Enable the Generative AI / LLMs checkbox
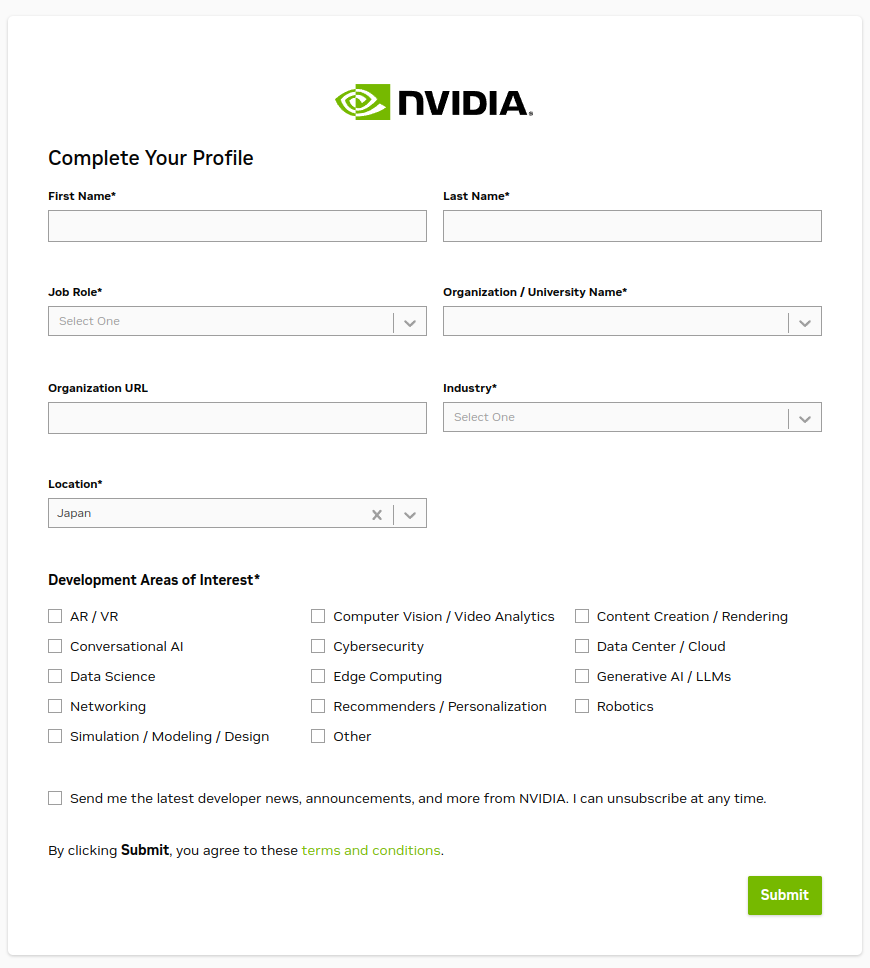 coord(582,676)
